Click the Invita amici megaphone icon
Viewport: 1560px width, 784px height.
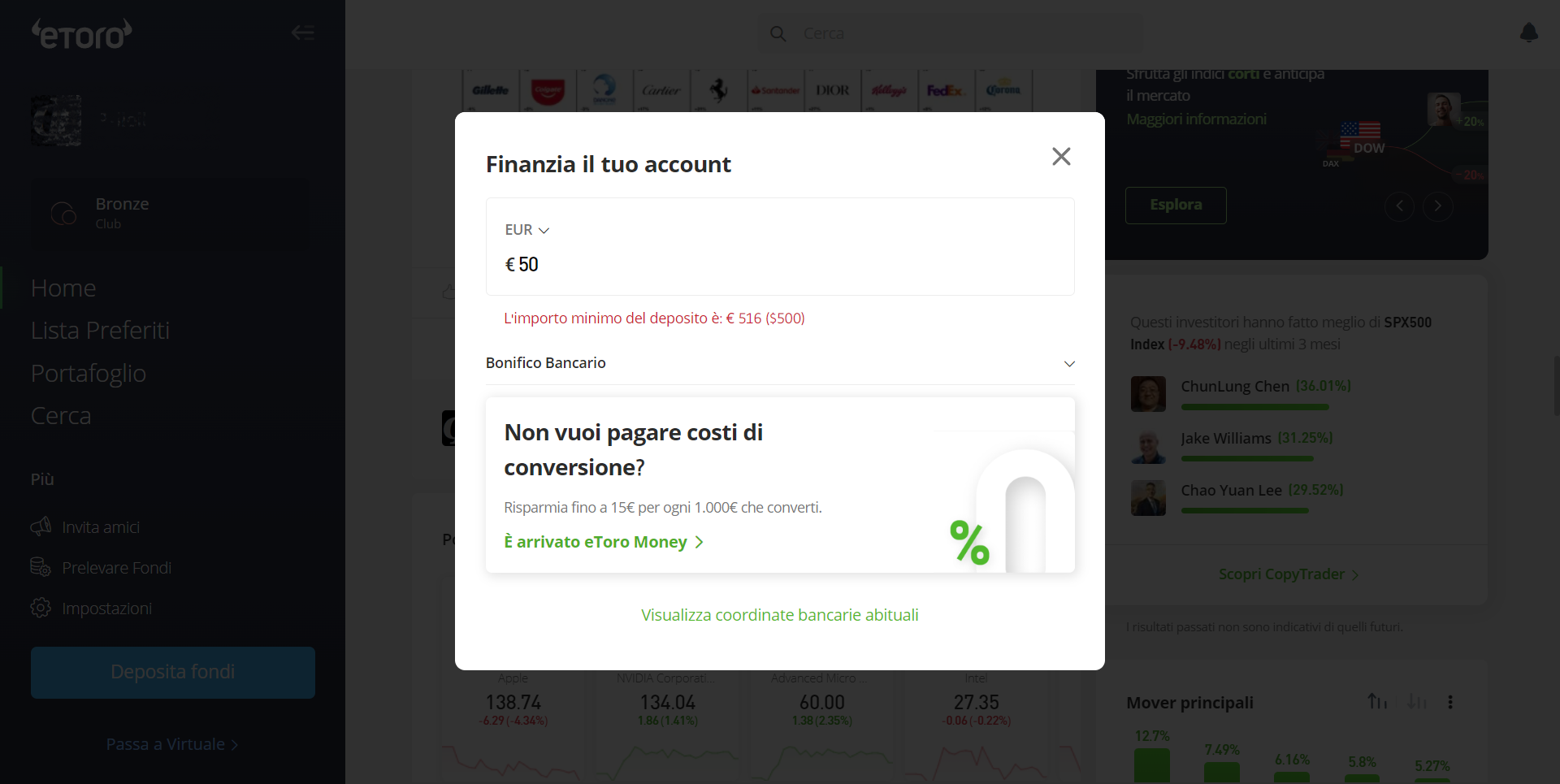(x=41, y=526)
